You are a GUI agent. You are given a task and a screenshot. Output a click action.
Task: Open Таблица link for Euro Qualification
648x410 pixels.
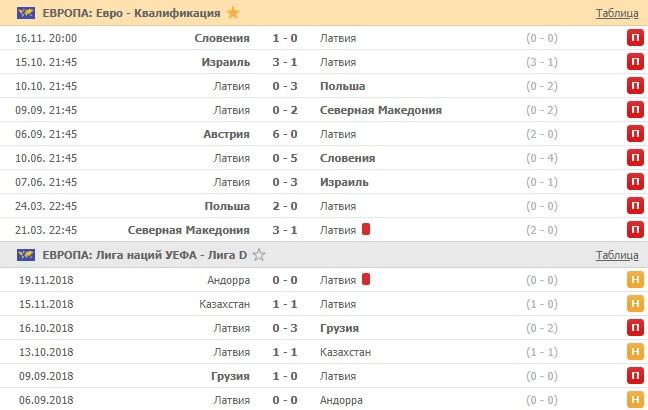tap(618, 13)
